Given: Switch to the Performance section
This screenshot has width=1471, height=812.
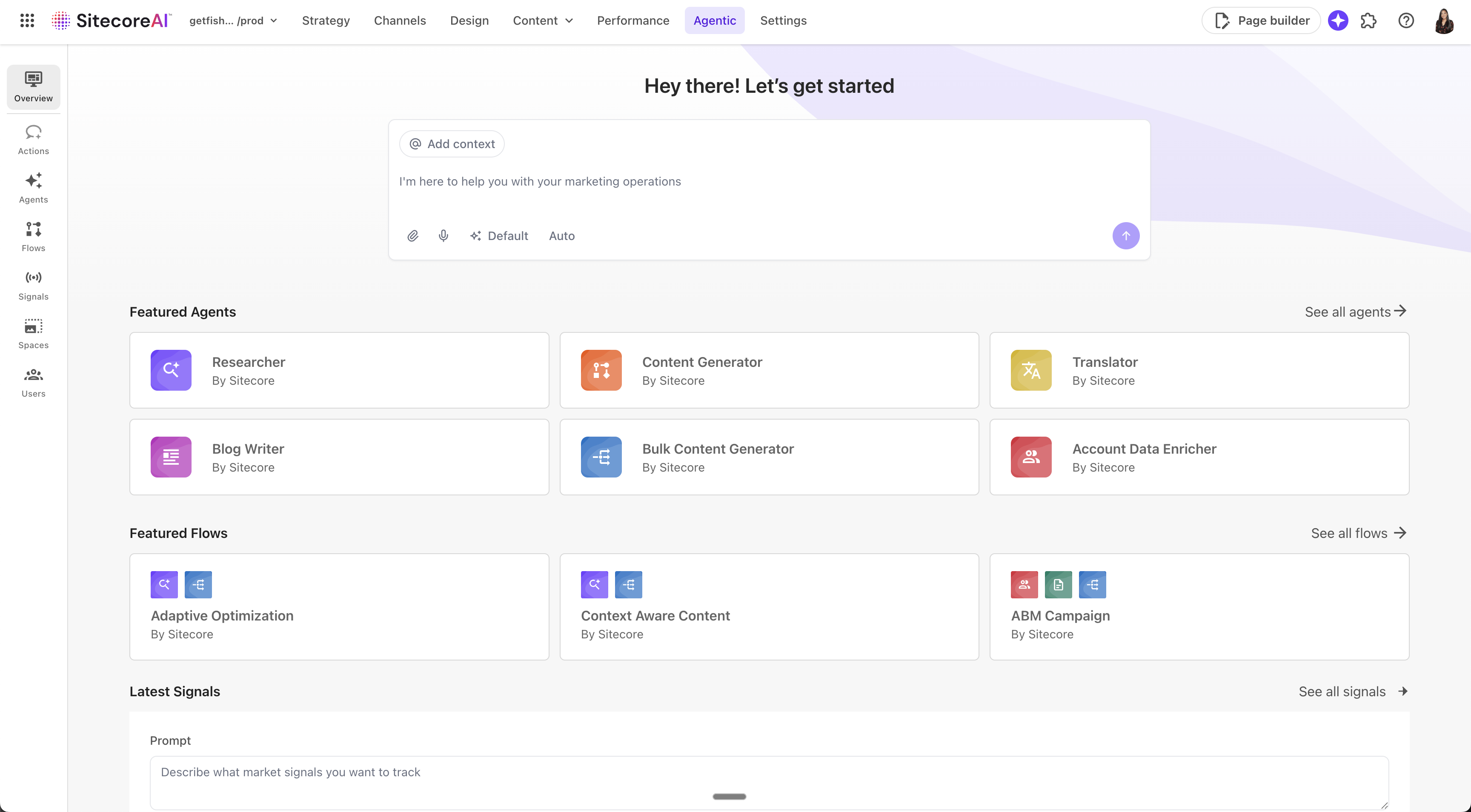Looking at the screenshot, I should coord(633,20).
